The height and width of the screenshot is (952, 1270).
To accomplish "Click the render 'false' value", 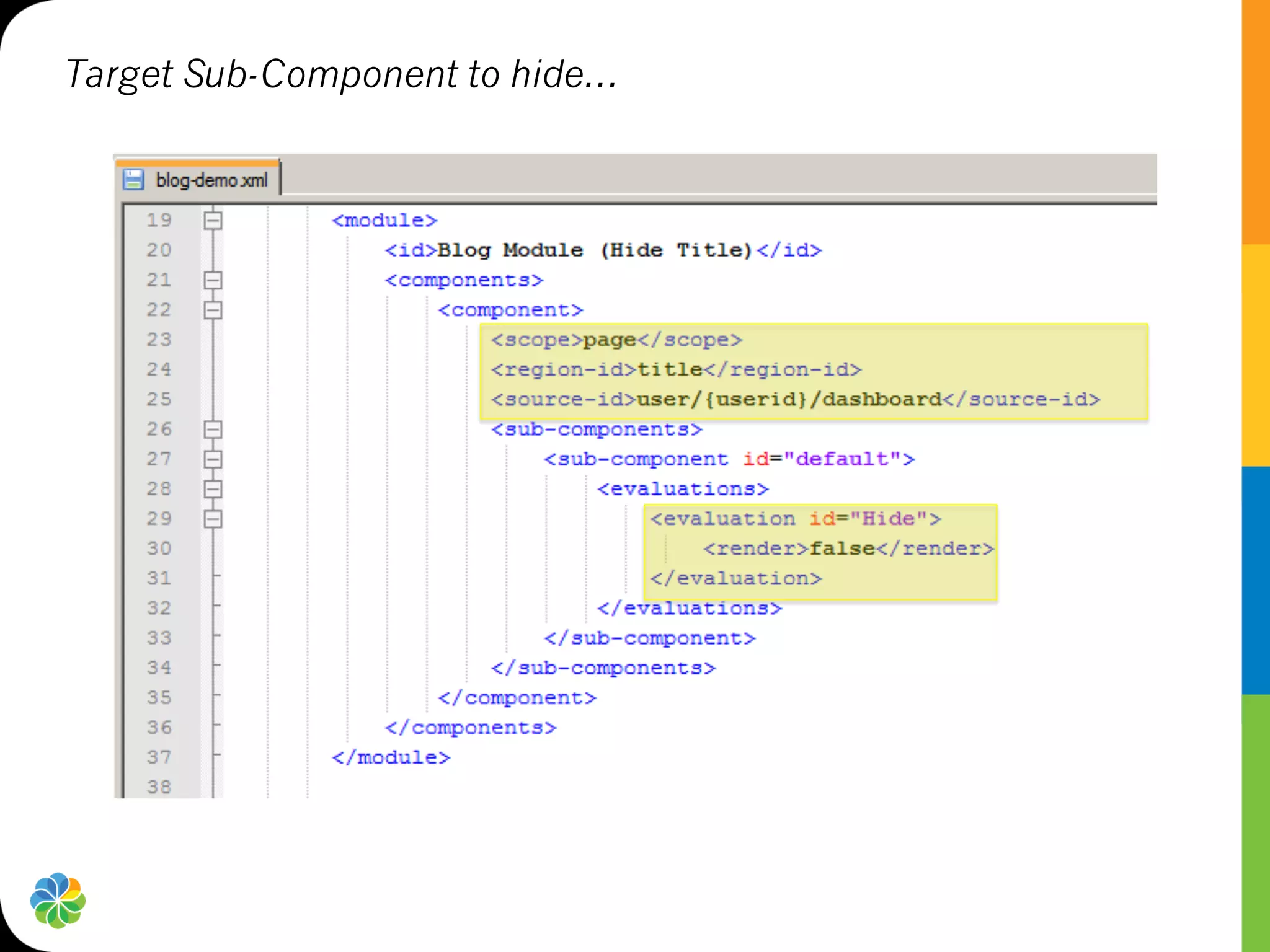I will (x=842, y=549).
